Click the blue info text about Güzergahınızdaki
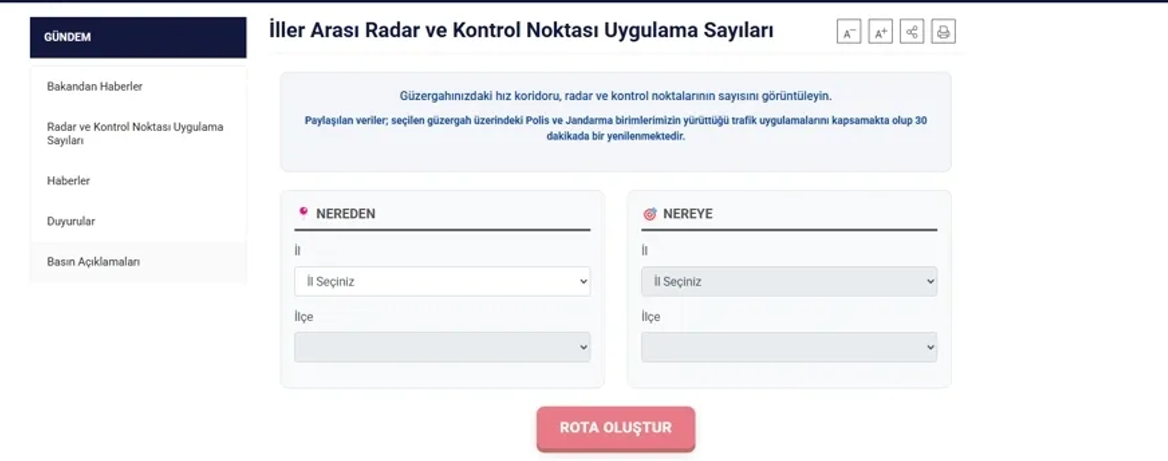 tap(615, 97)
